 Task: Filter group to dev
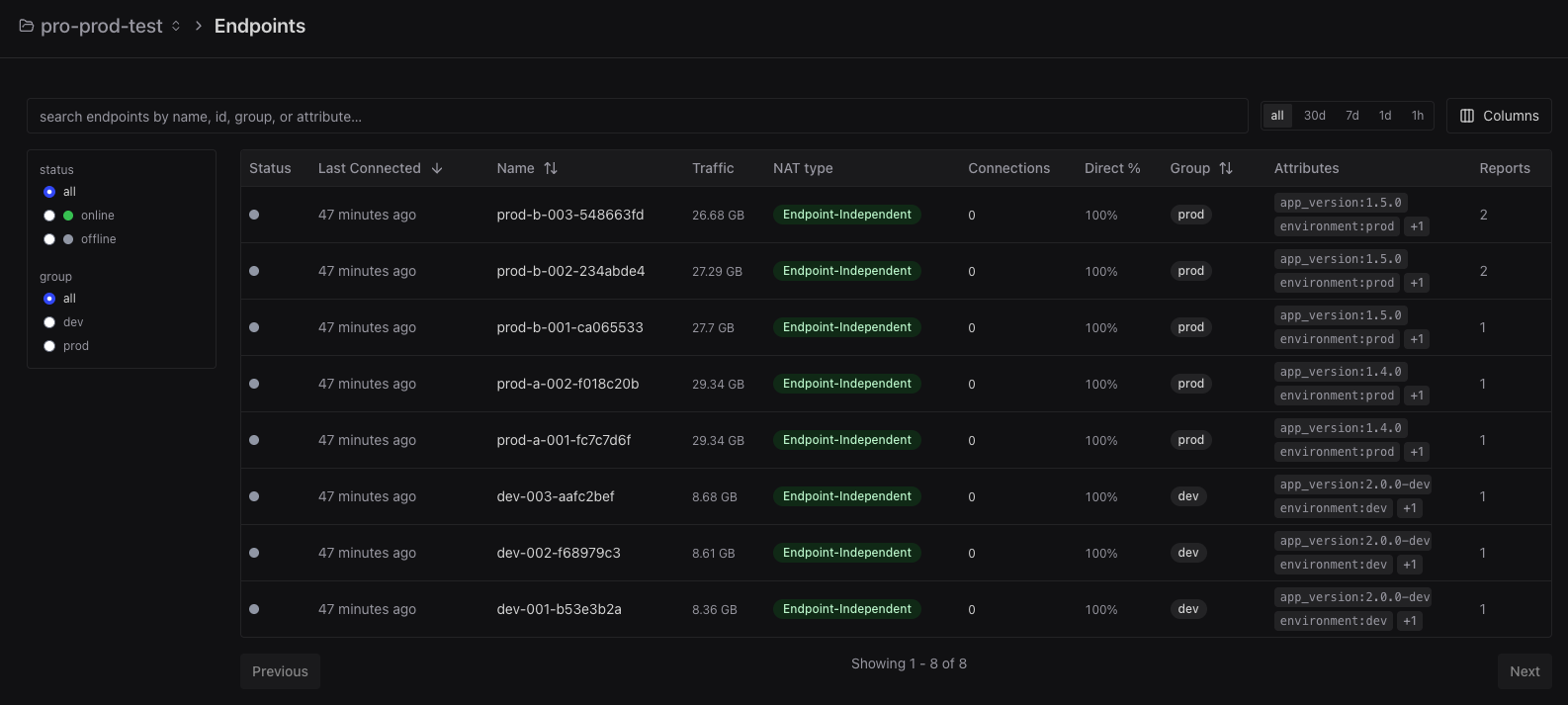coord(49,322)
